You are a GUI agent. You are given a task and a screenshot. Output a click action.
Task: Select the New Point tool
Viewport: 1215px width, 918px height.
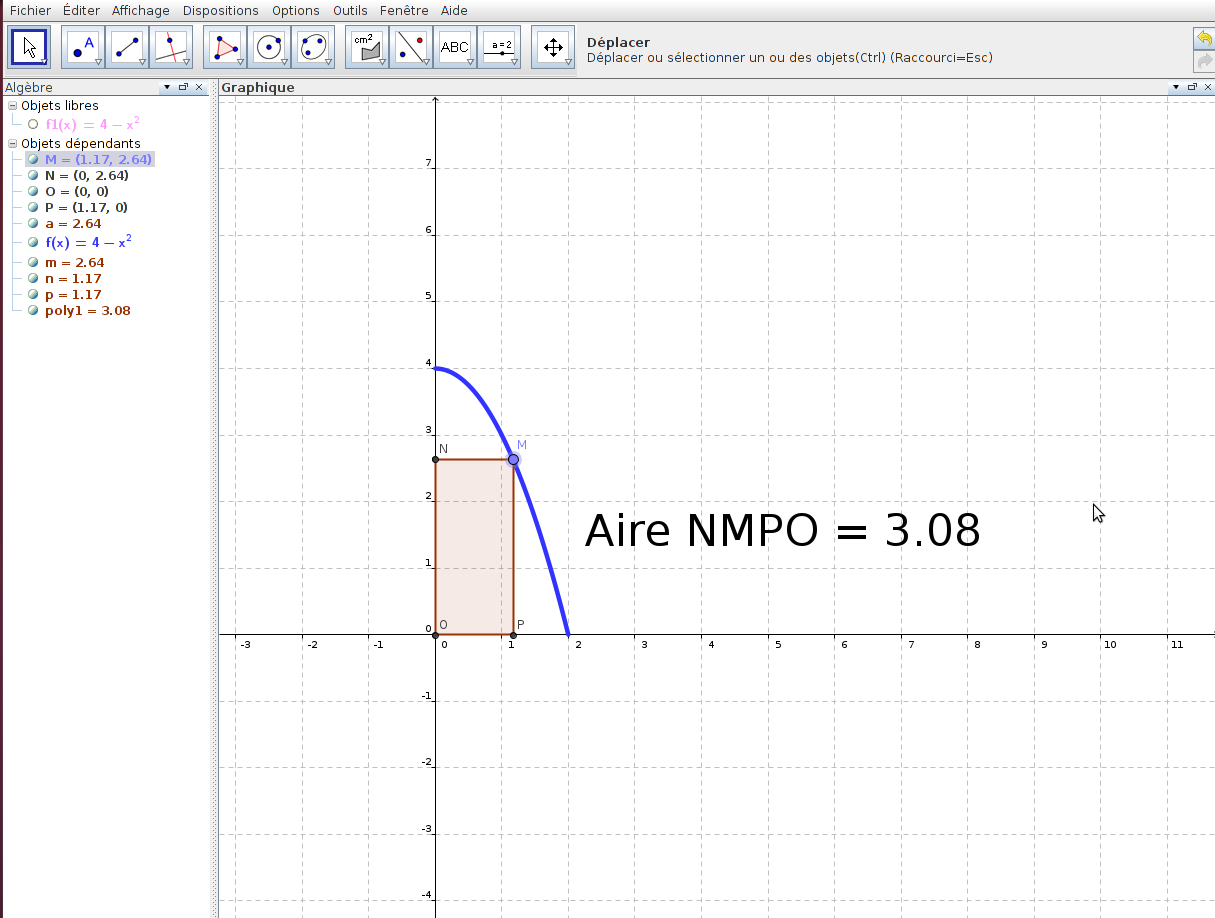pos(83,47)
